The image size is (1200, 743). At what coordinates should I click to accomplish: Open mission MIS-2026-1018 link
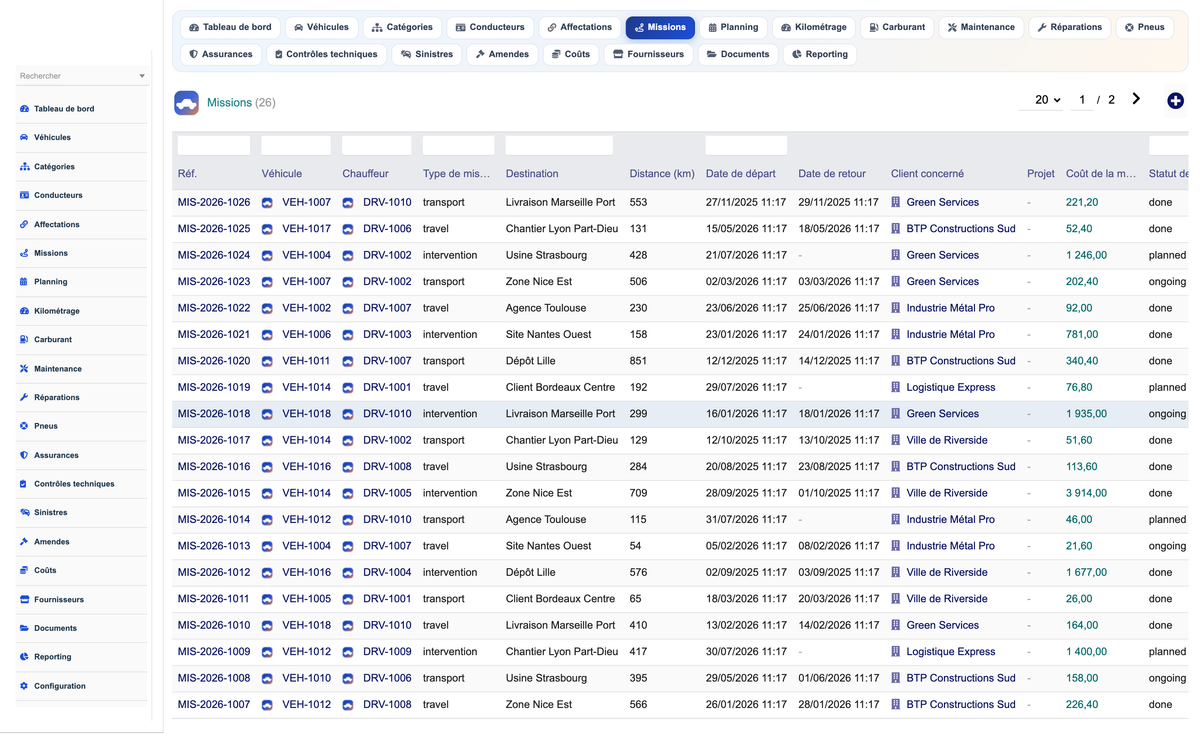(x=214, y=414)
